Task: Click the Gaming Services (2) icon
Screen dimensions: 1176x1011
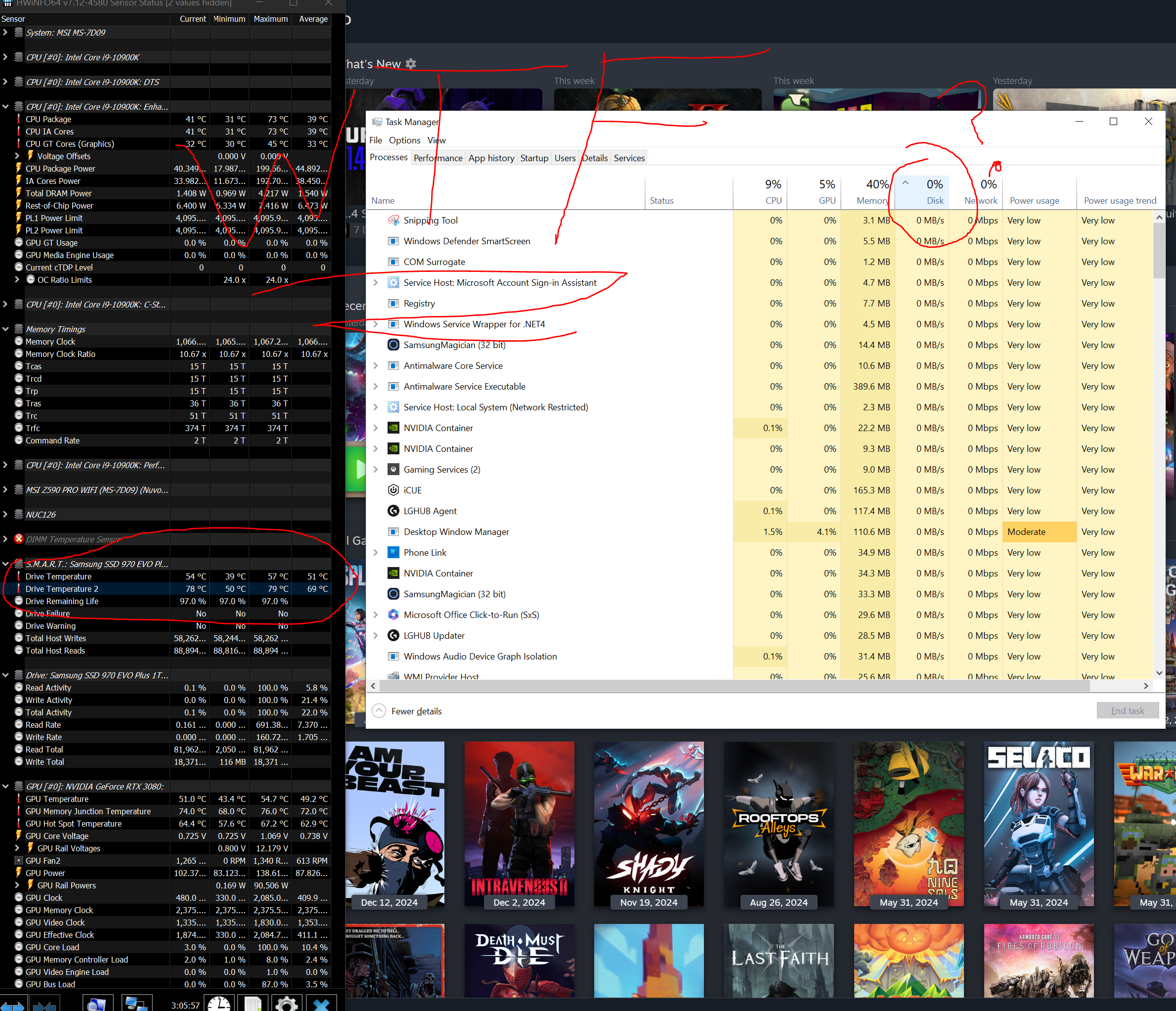Action: [x=393, y=470]
